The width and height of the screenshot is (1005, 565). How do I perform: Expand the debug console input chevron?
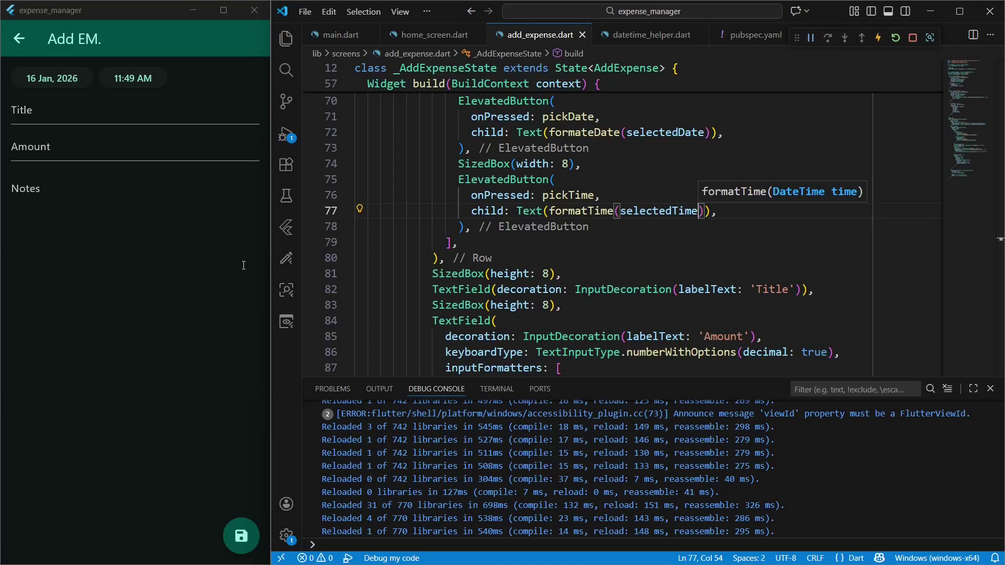point(312,545)
